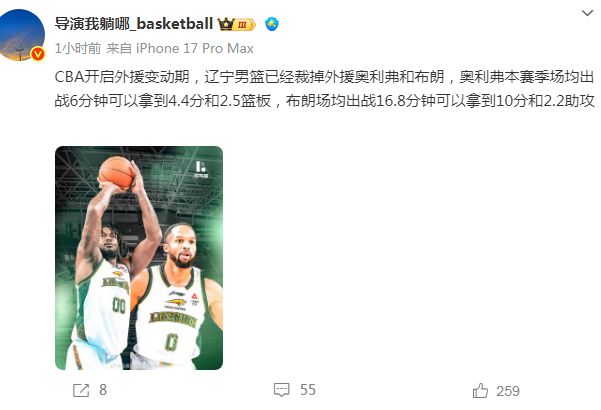Open the 导演我躺哪_basketball profile name link

pos(134,24)
